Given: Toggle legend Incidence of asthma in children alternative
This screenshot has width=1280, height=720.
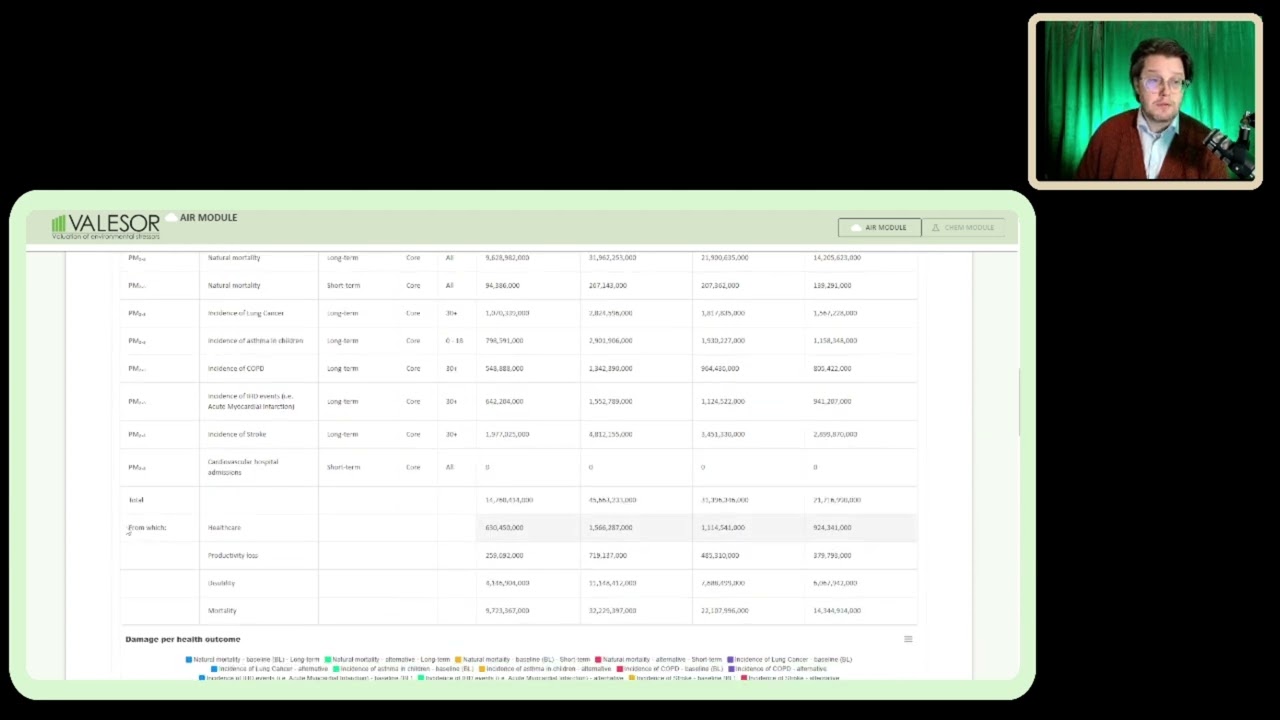Looking at the screenshot, I should coord(545,669).
